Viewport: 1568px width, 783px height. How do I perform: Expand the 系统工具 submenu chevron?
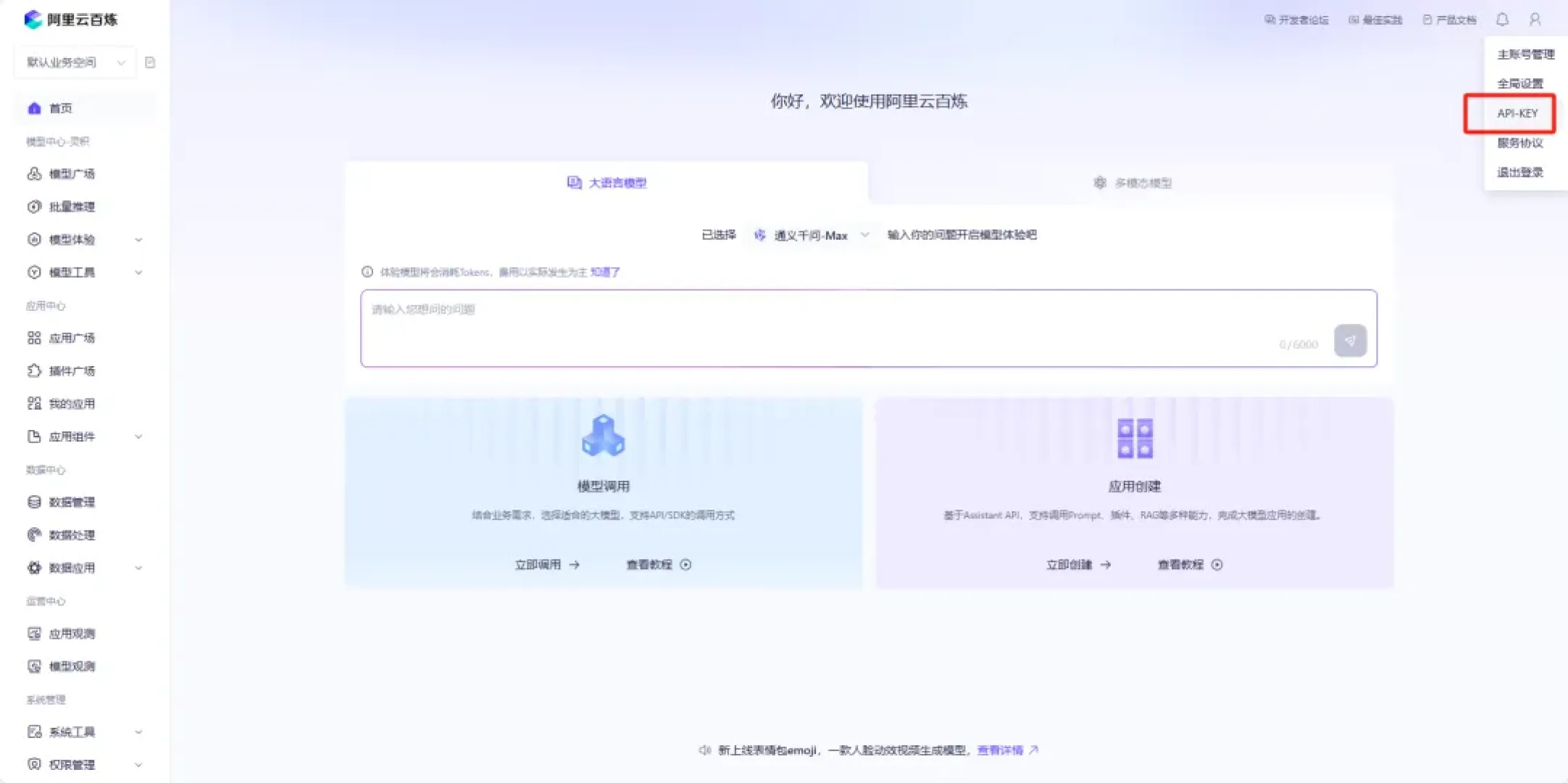pos(138,732)
